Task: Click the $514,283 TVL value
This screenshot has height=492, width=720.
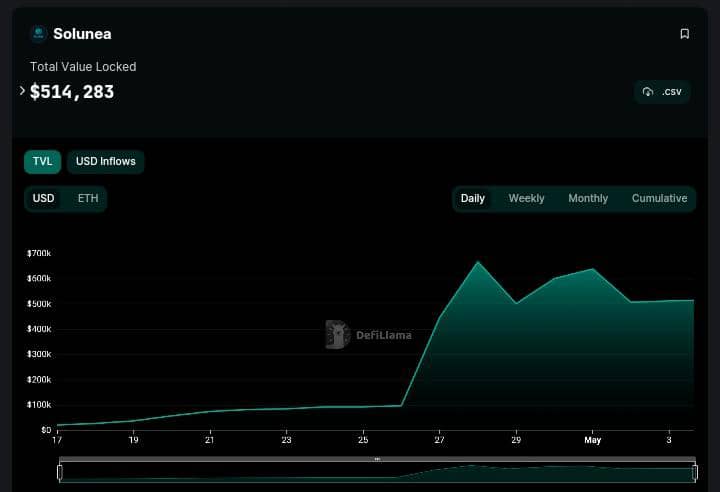Action: 72,92
